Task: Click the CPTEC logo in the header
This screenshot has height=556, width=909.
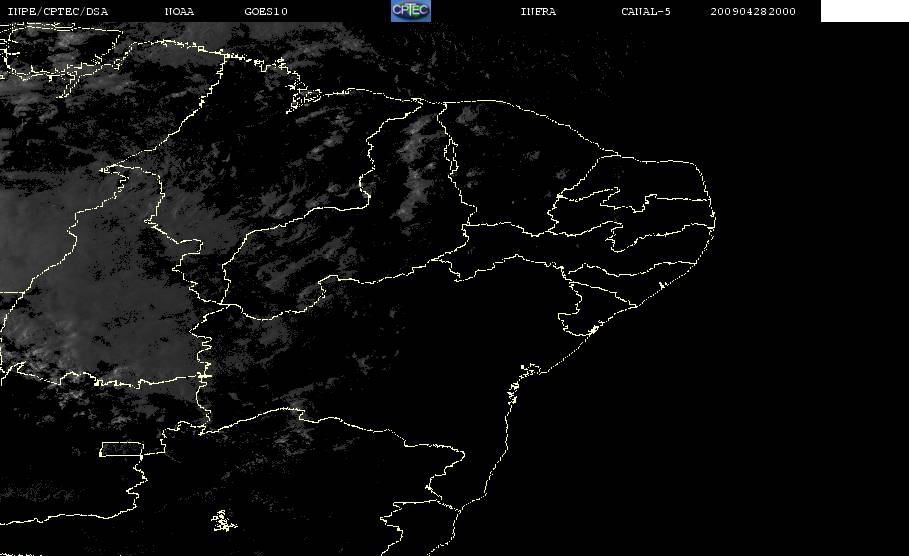Action: point(410,10)
